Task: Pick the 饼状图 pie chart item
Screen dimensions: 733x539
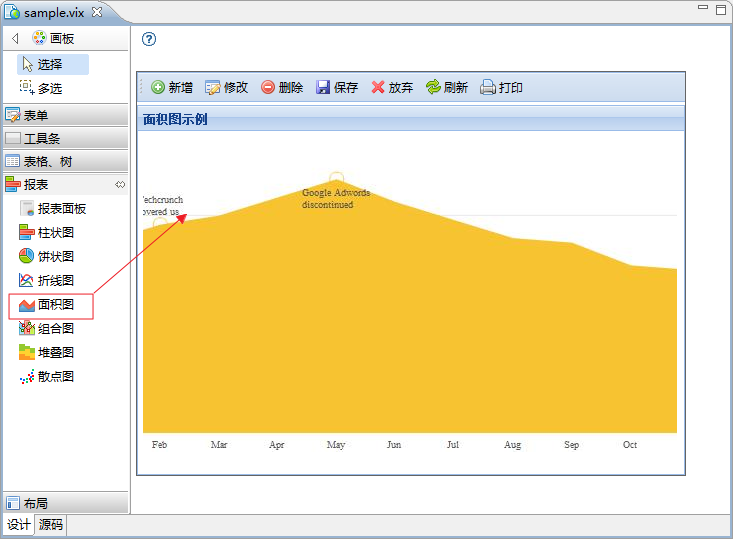Action: (47, 256)
